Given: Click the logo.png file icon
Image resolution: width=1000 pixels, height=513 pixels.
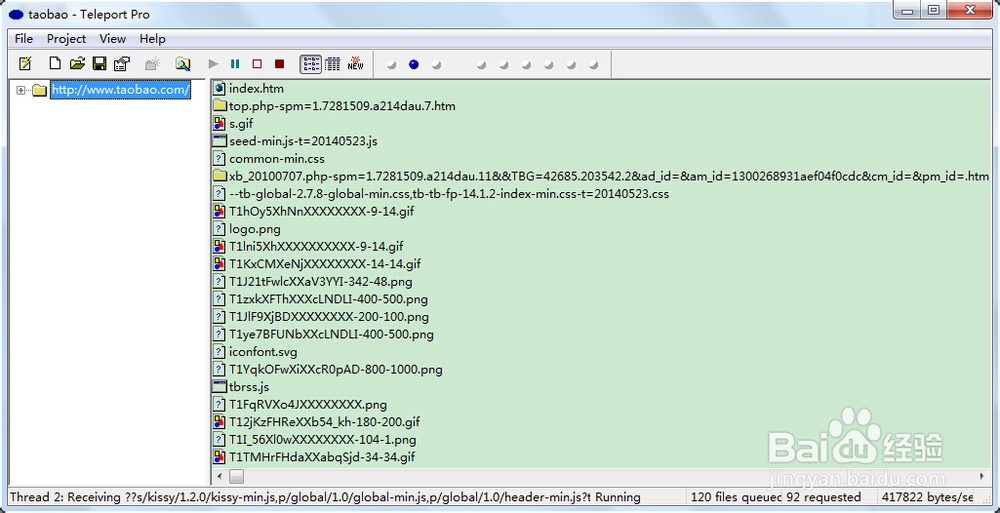Looking at the screenshot, I should coord(220,229).
